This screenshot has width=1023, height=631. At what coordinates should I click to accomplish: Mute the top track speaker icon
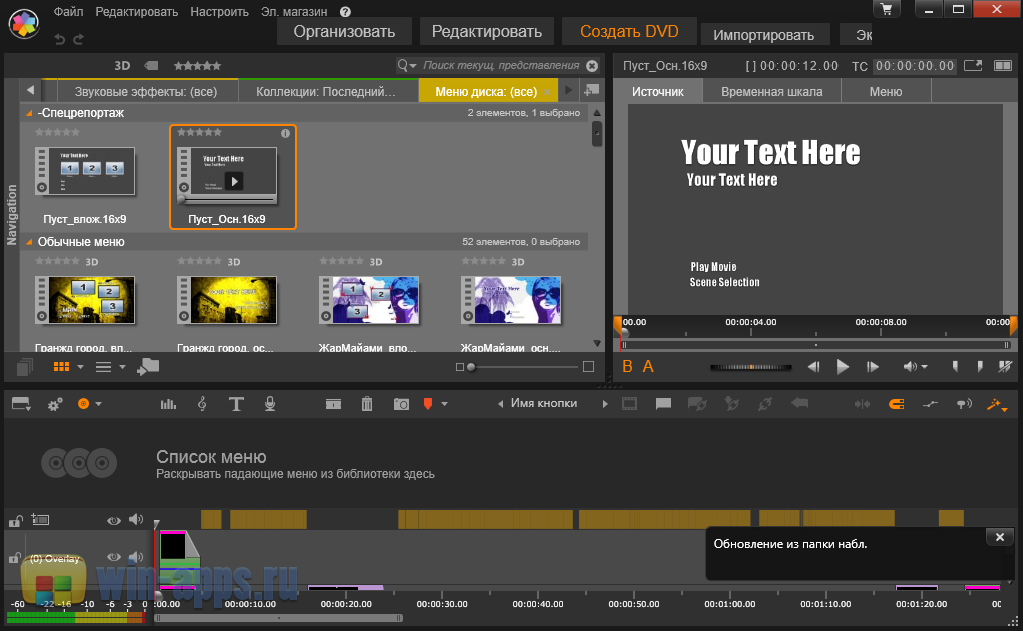point(135,520)
